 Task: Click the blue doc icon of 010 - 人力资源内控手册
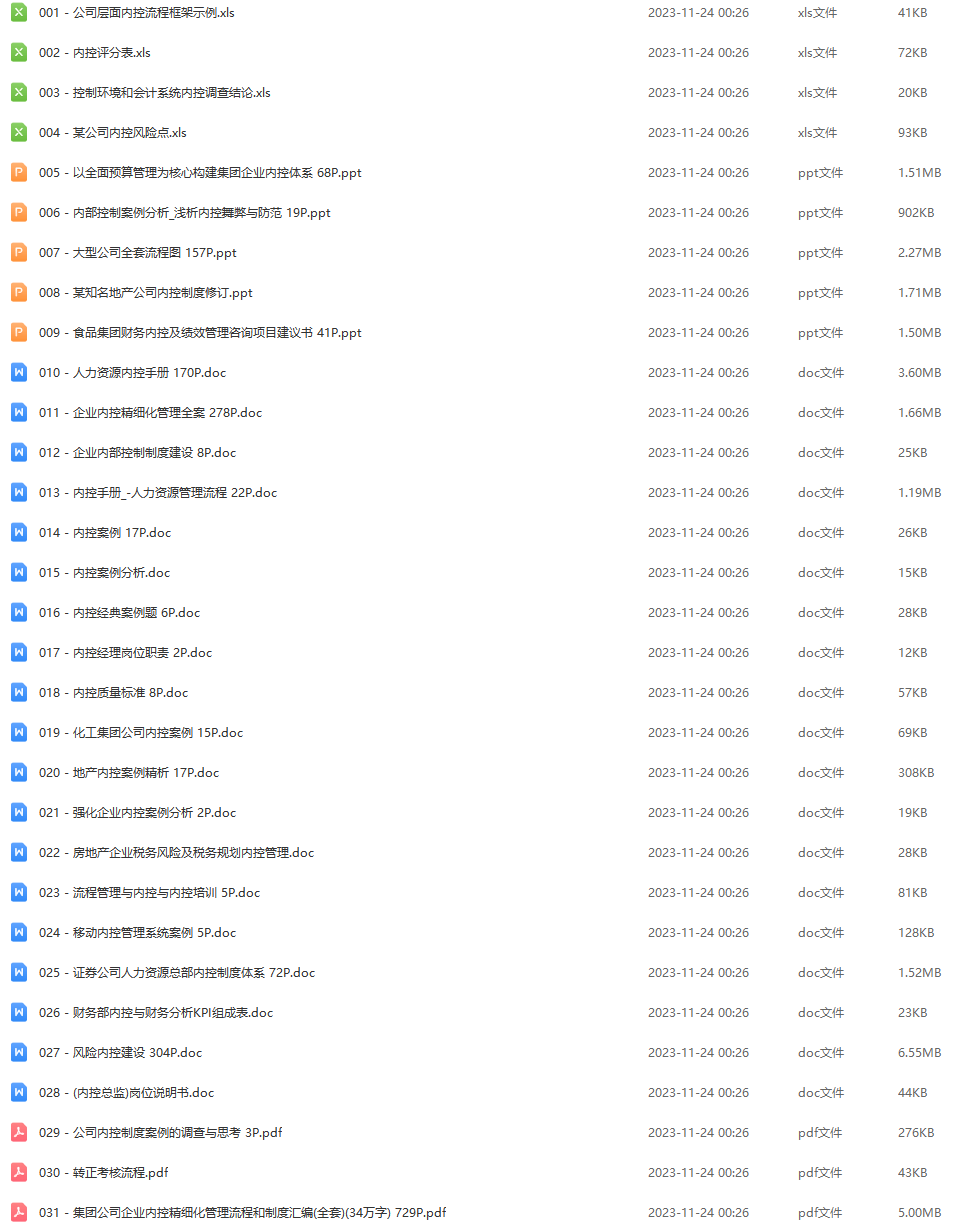pos(19,373)
